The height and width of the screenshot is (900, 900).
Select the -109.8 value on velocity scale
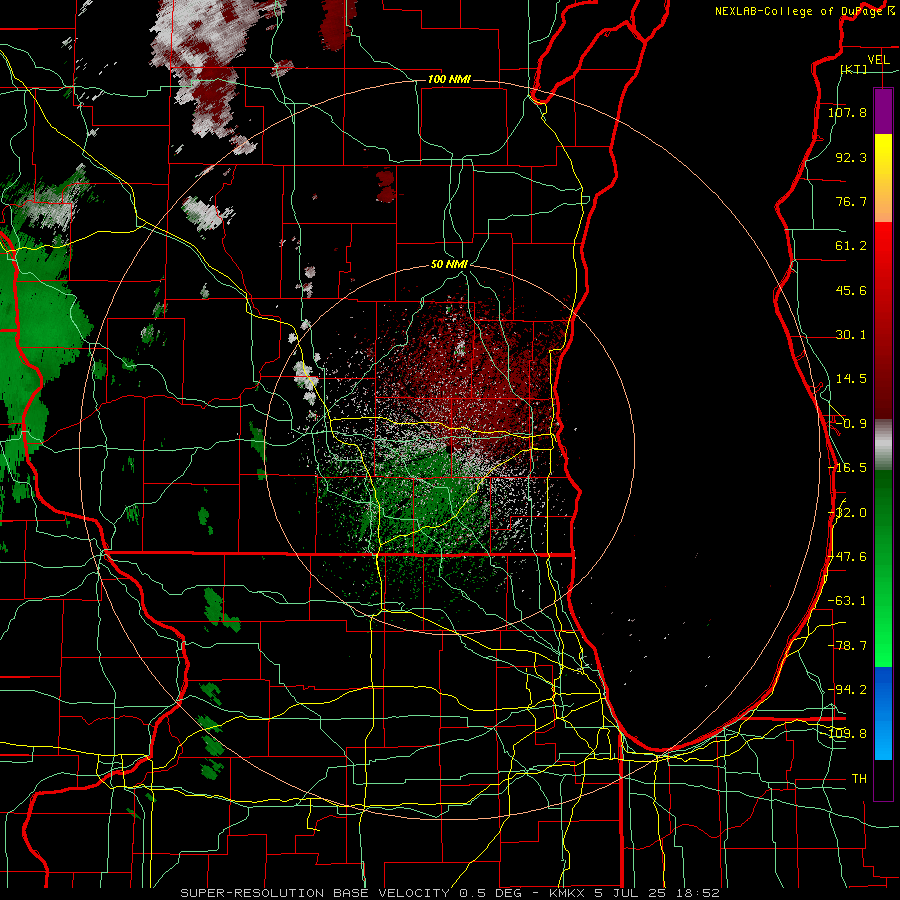[x=847, y=734]
